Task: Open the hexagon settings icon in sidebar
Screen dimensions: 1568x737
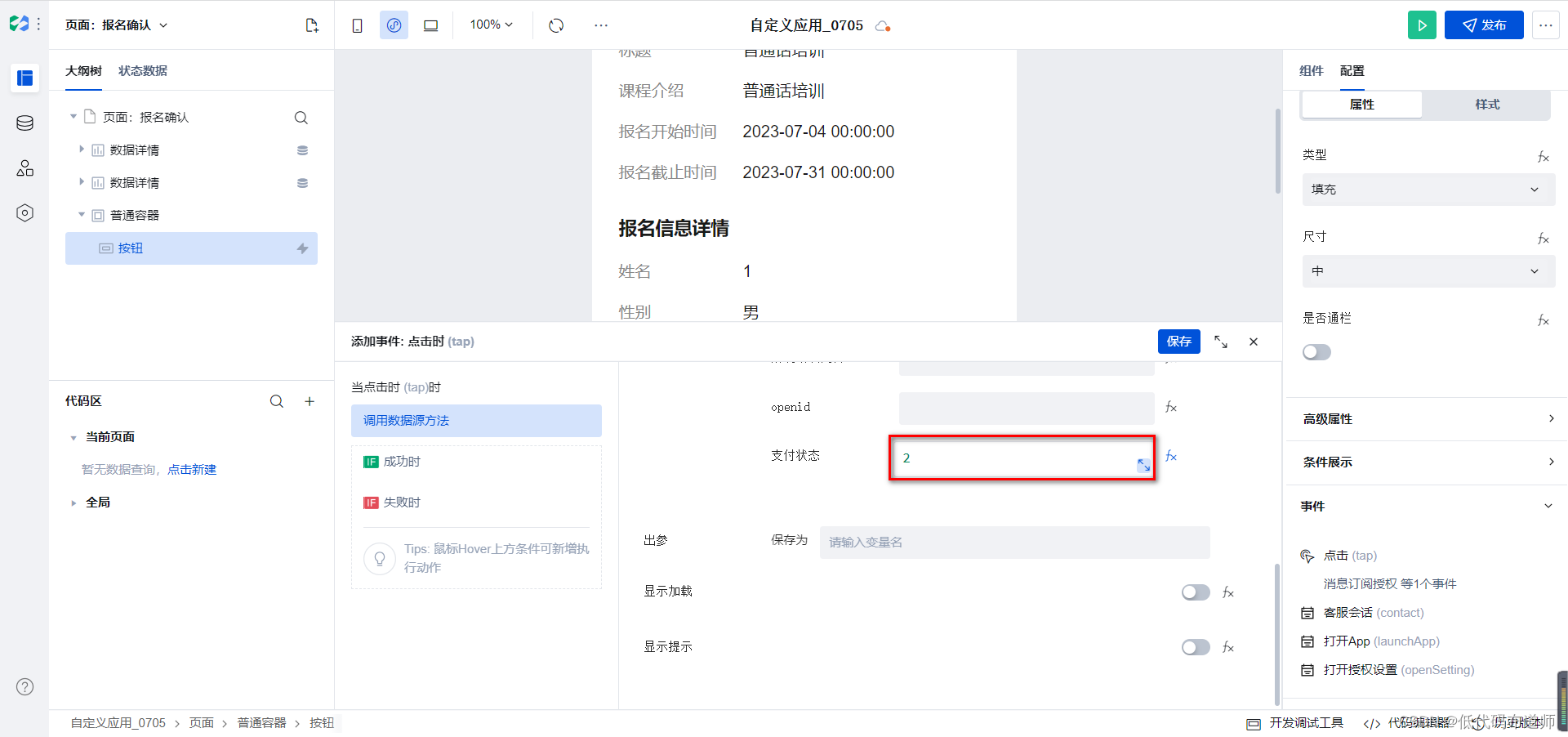Action: (24, 213)
